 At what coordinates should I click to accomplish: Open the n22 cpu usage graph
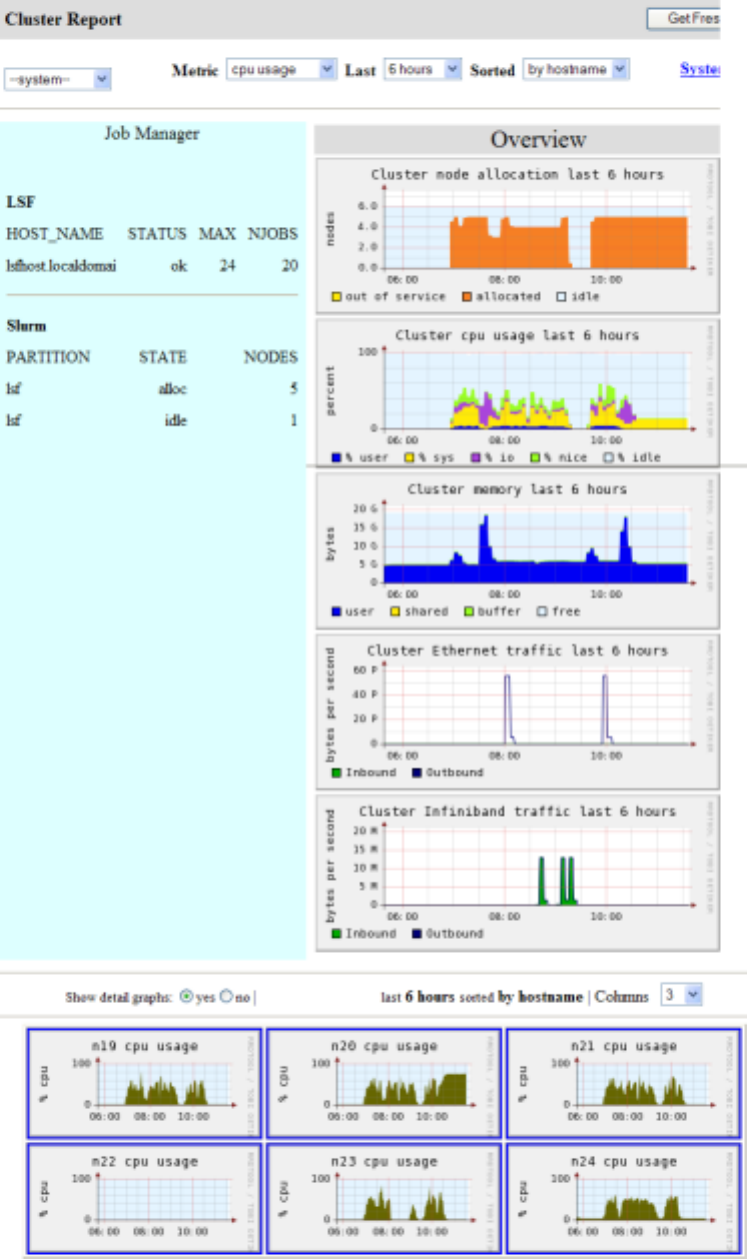click(x=145, y=1197)
